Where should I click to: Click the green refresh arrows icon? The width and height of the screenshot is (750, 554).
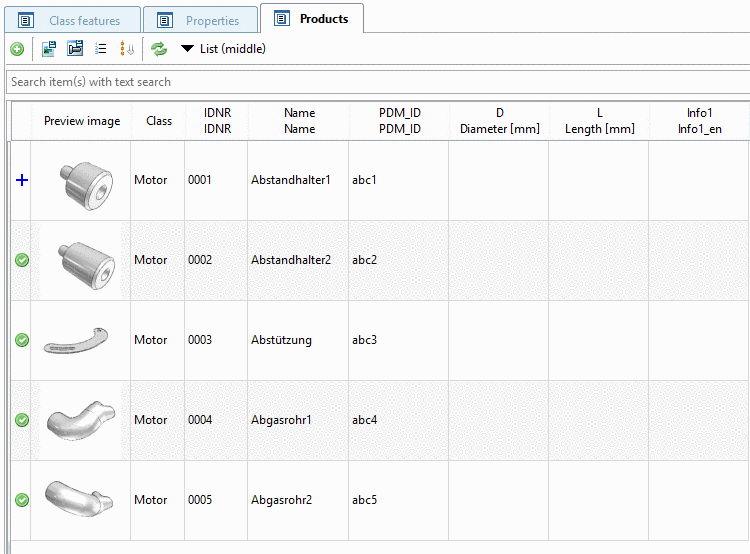pyautogui.click(x=159, y=49)
